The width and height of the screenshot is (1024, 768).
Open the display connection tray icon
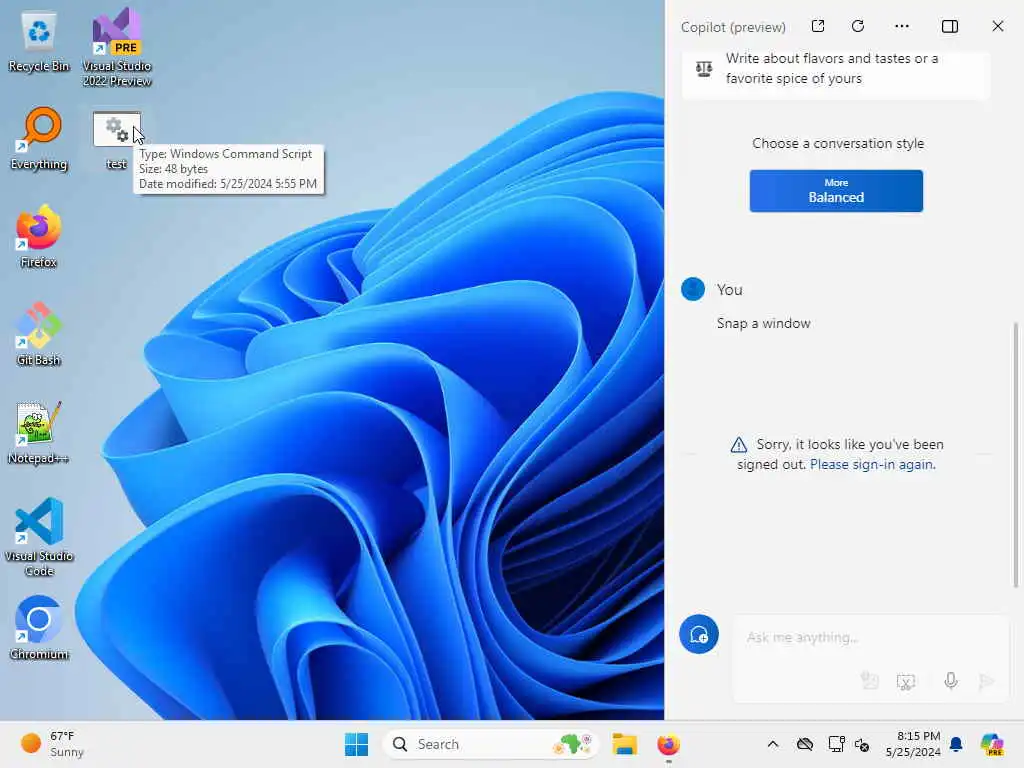tap(836, 744)
